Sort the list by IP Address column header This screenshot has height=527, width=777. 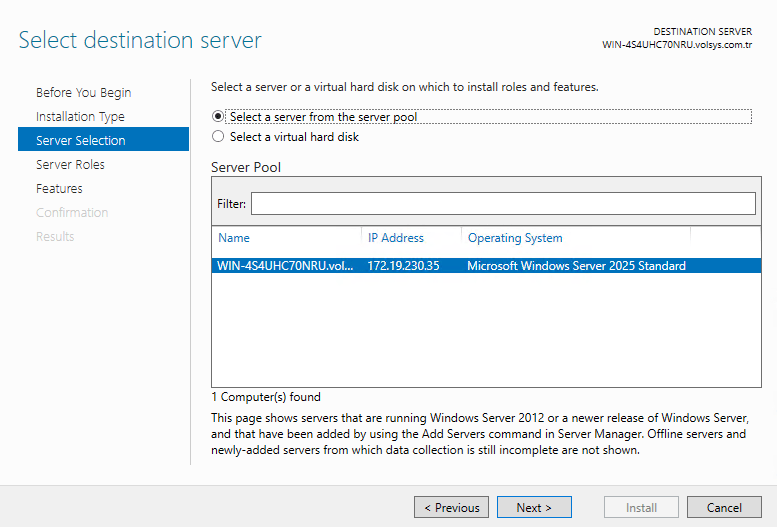tap(396, 238)
